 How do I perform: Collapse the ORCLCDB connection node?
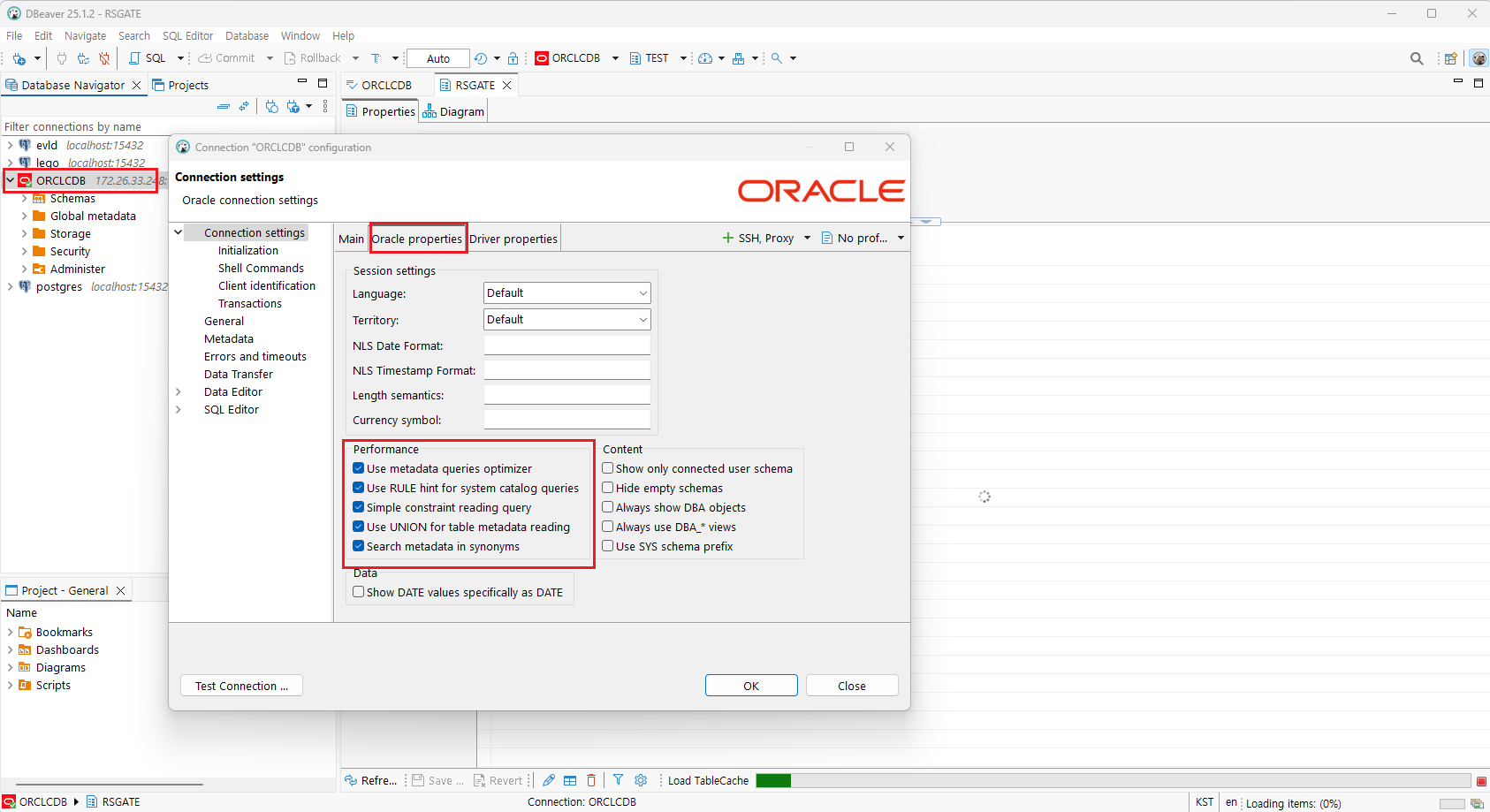(11, 180)
